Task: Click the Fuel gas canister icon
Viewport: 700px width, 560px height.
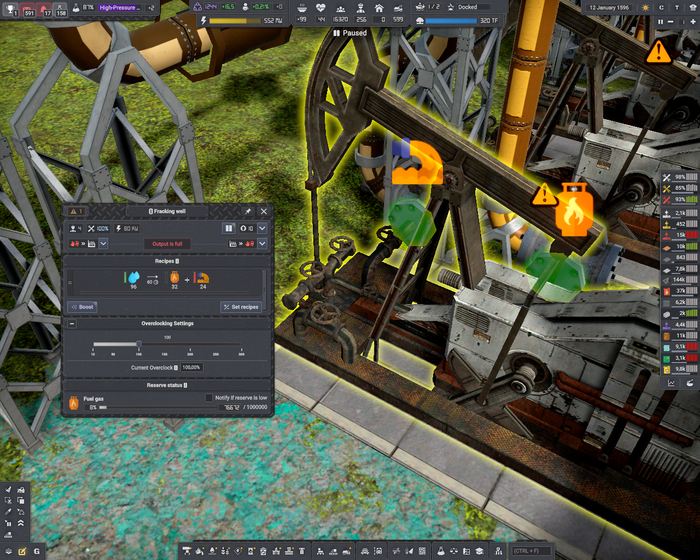Action: (74, 402)
